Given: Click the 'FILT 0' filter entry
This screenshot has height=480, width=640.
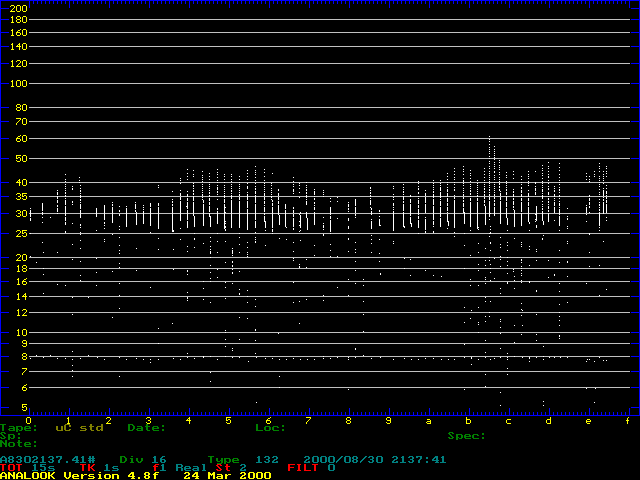Looking at the screenshot, I should [311, 468].
